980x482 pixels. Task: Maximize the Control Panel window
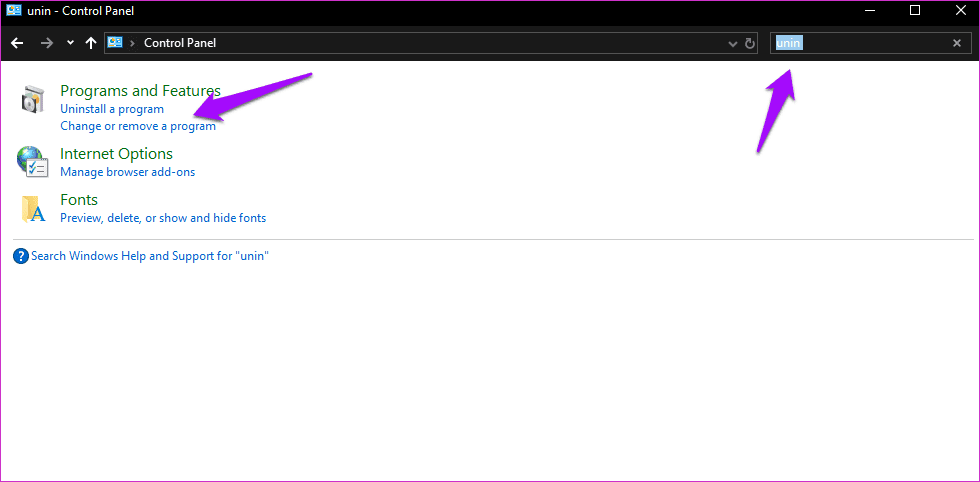point(915,10)
